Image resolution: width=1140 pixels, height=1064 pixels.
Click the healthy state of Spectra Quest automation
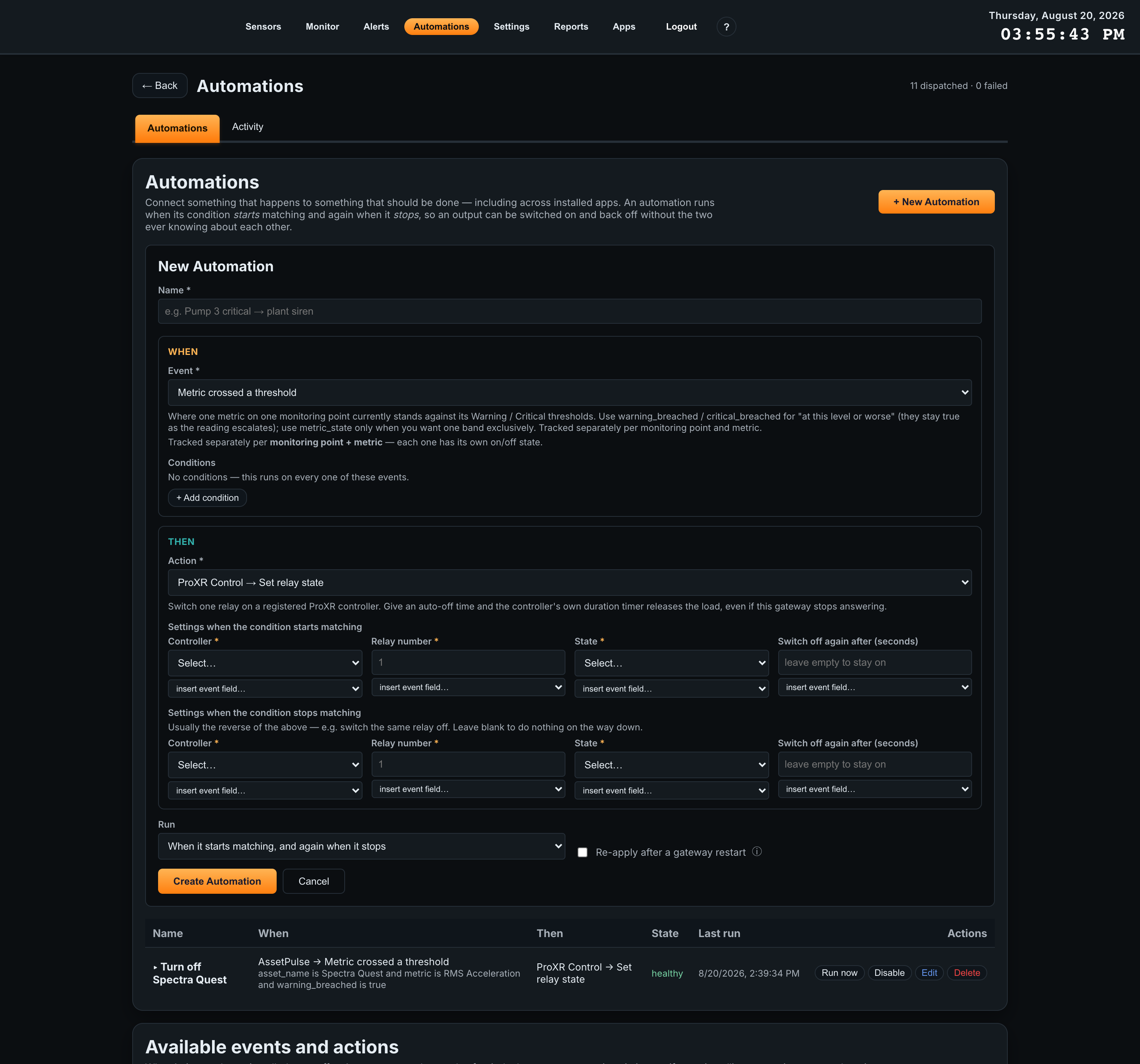[x=667, y=974]
